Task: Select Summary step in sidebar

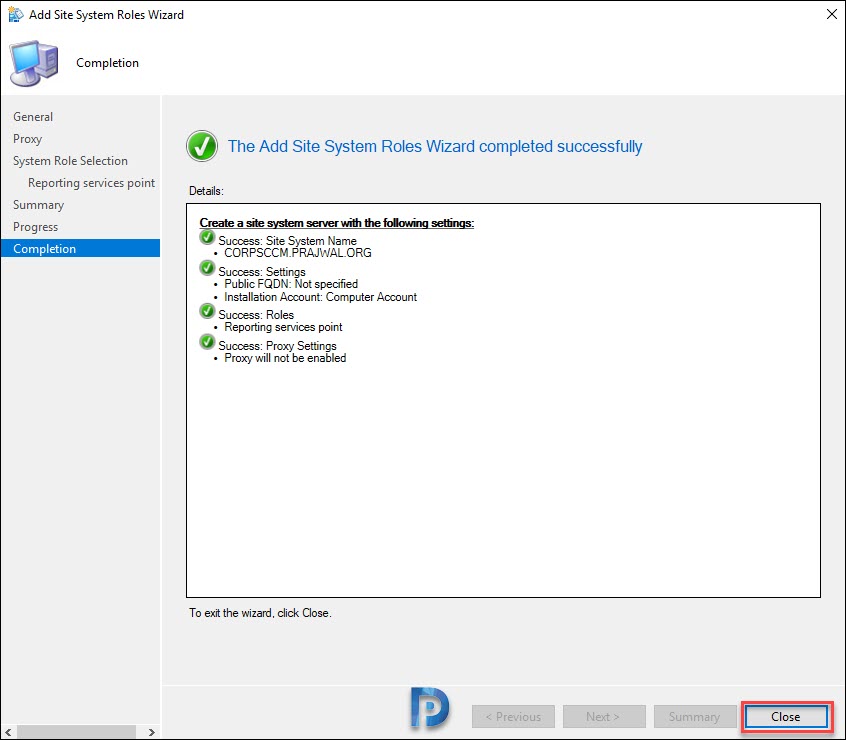Action: click(x=38, y=205)
